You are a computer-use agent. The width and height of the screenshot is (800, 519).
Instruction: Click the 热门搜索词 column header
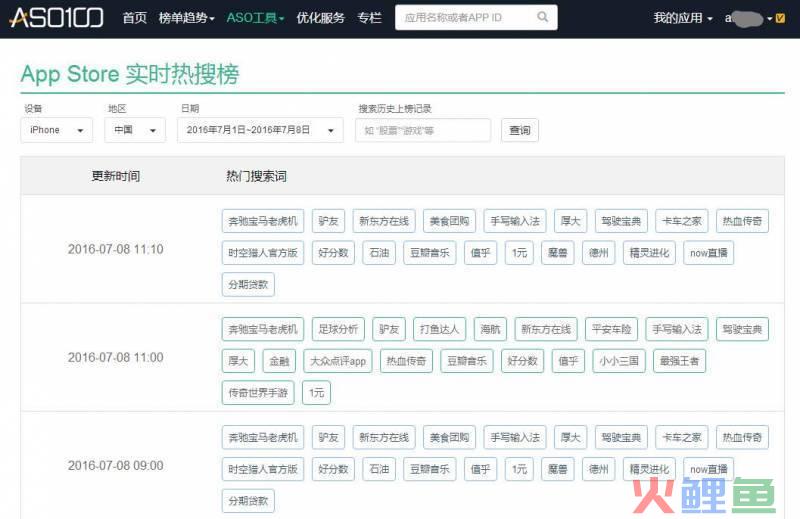tap(257, 176)
